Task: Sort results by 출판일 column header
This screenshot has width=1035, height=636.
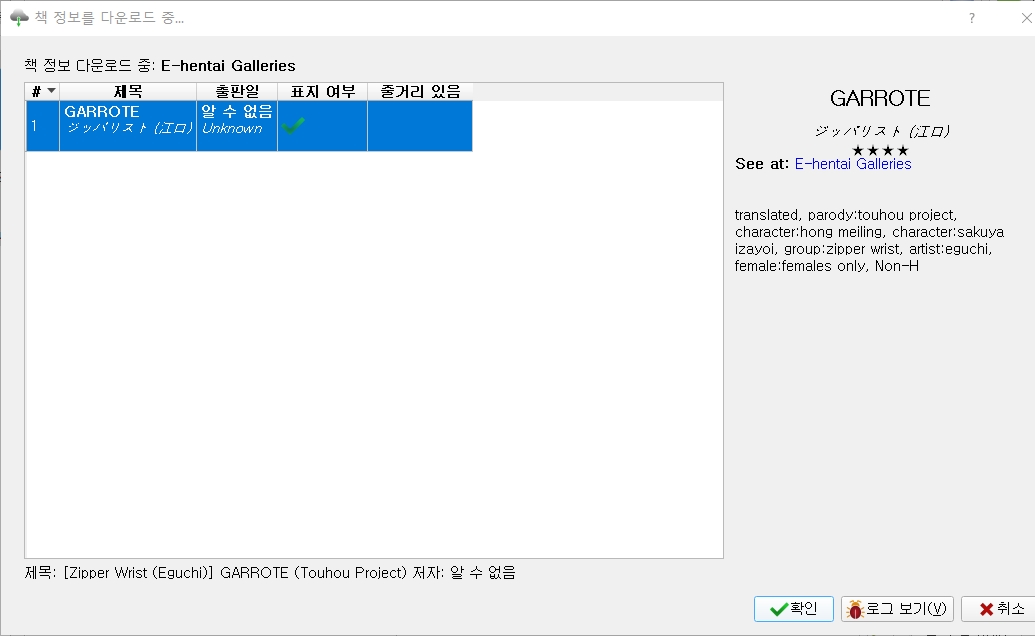Action: coord(237,91)
